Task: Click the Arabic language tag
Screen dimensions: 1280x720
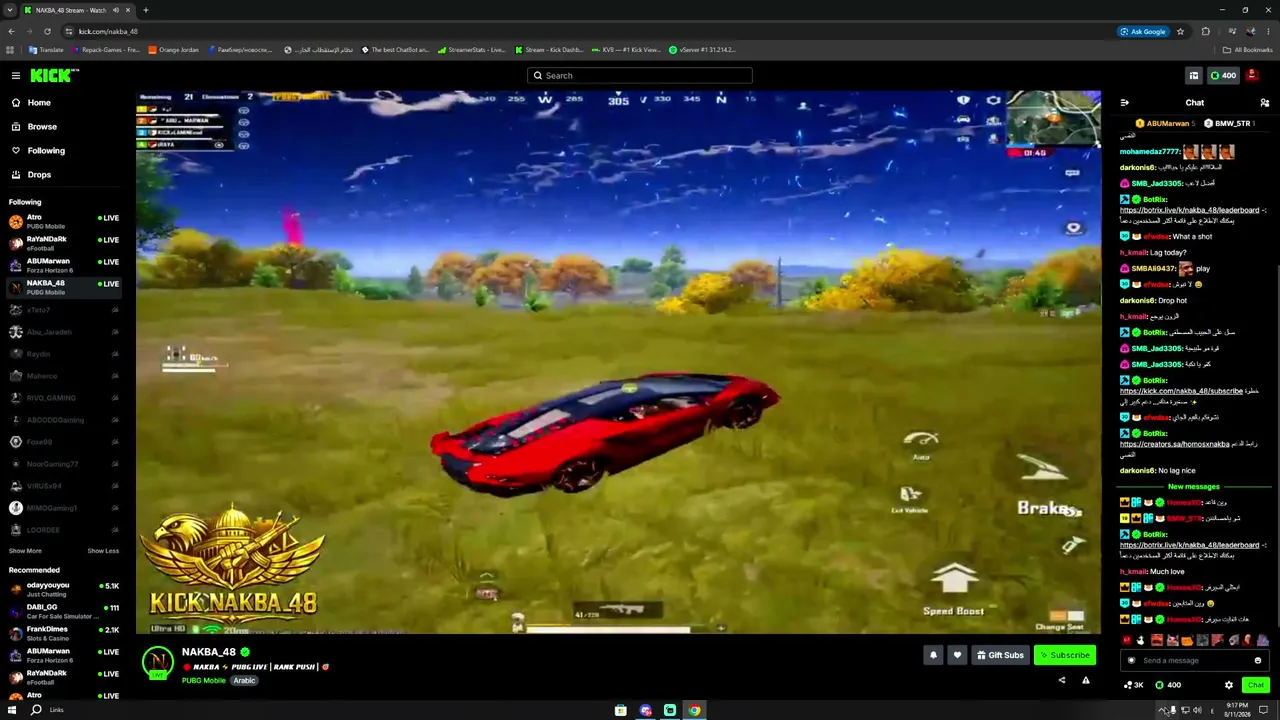Action: [x=245, y=680]
